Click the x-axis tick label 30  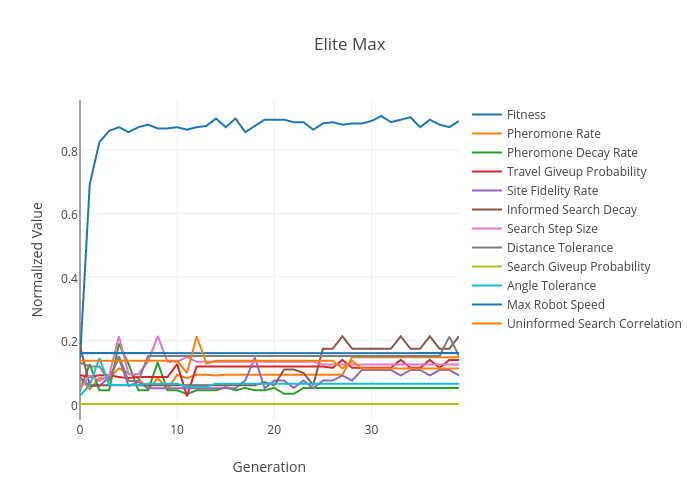pyautogui.click(x=371, y=430)
